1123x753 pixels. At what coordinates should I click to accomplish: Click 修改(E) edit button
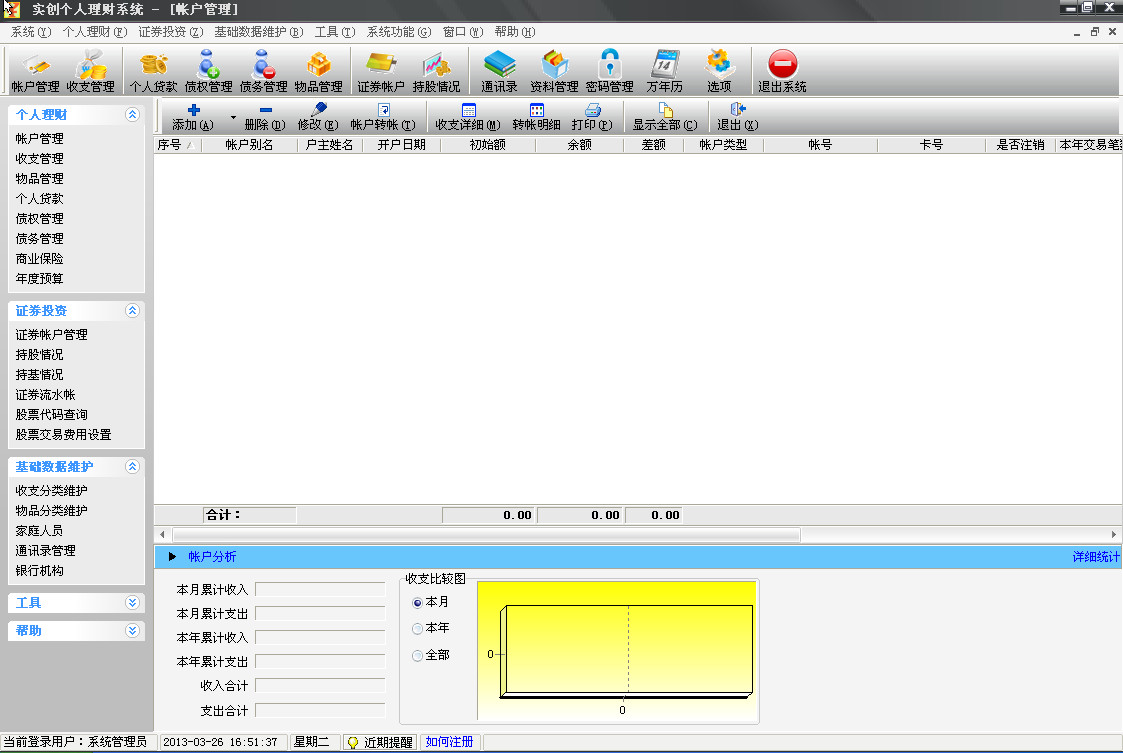pyautogui.click(x=318, y=117)
